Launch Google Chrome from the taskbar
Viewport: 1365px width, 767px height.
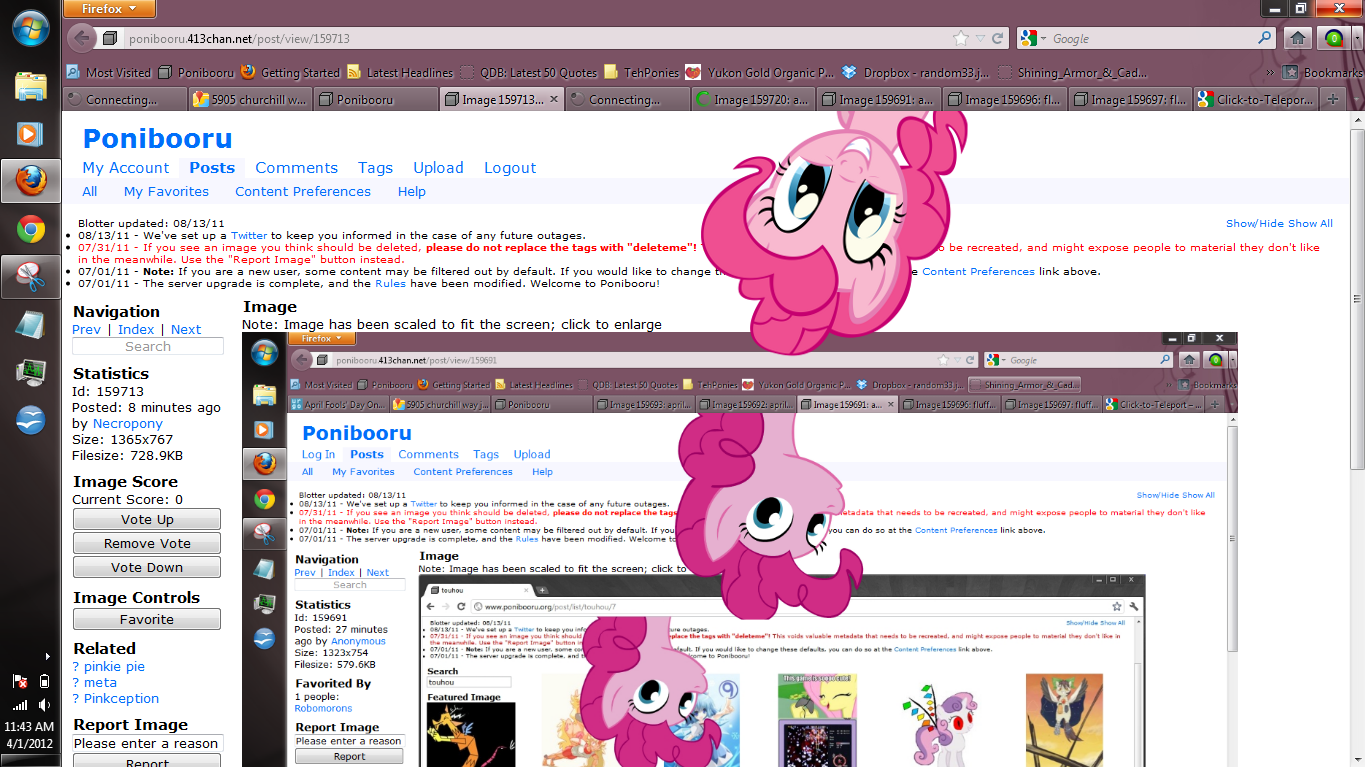point(30,229)
